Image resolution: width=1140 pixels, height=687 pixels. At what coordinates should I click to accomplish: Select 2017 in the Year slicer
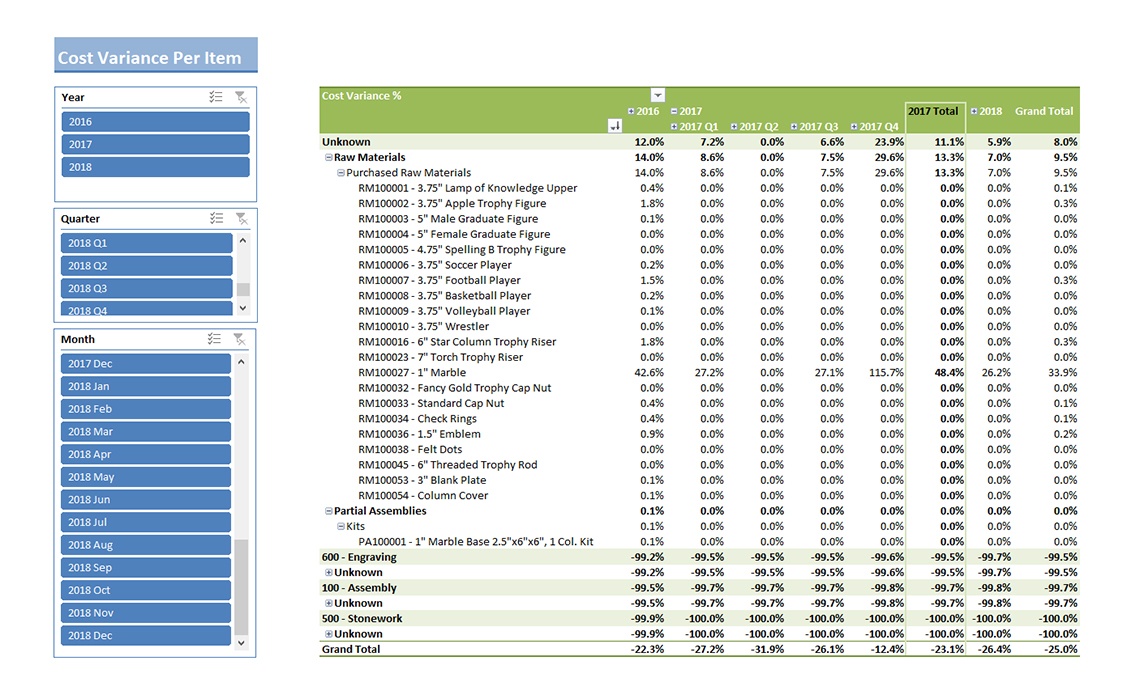click(x=155, y=144)
